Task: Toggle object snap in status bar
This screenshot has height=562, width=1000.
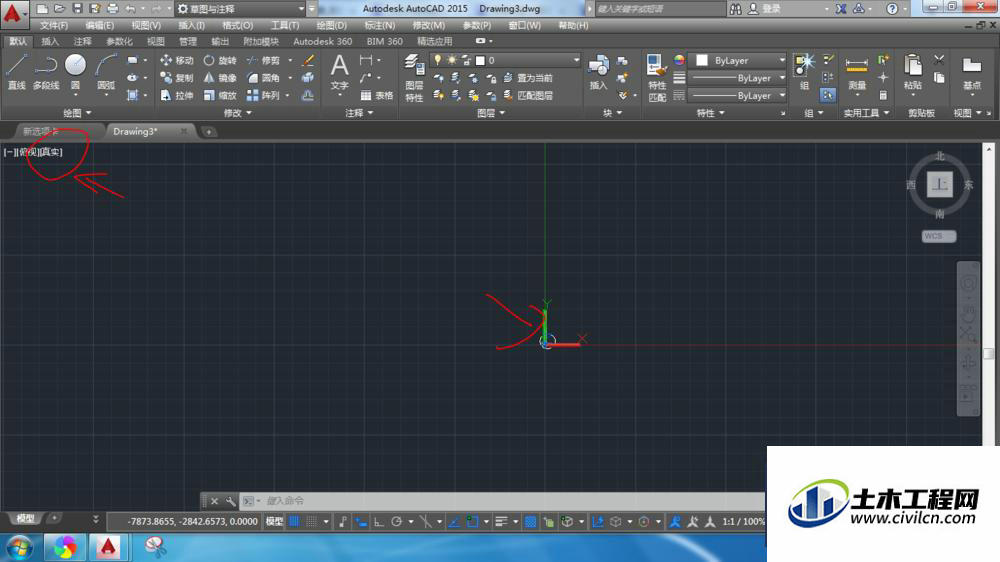Action: coord(472,521)
